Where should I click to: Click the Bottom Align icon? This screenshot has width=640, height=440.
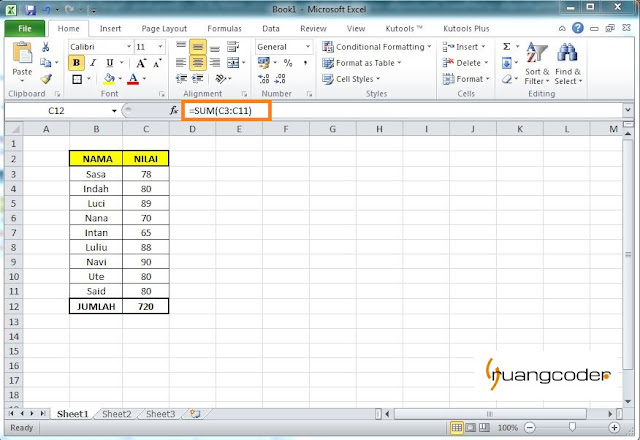[x=215, y=47]
